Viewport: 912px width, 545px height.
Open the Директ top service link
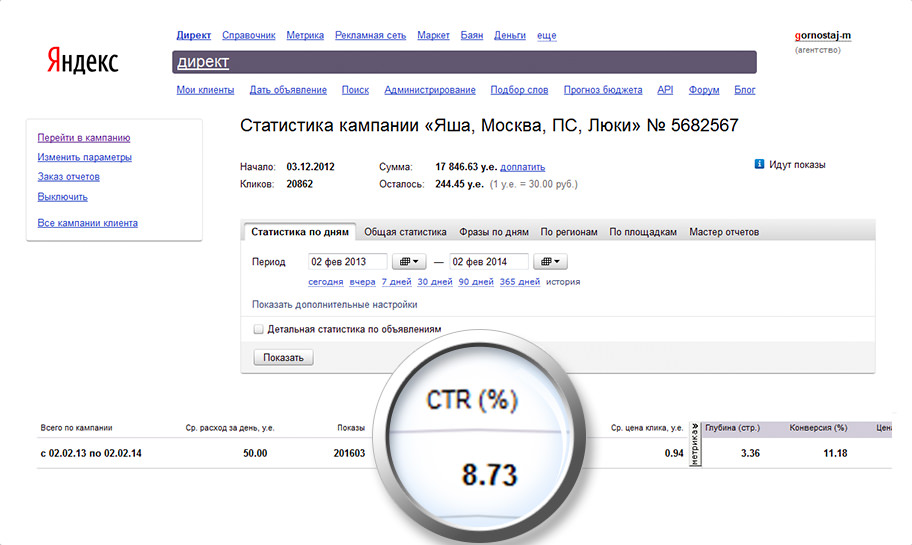(x=194, y=35)
